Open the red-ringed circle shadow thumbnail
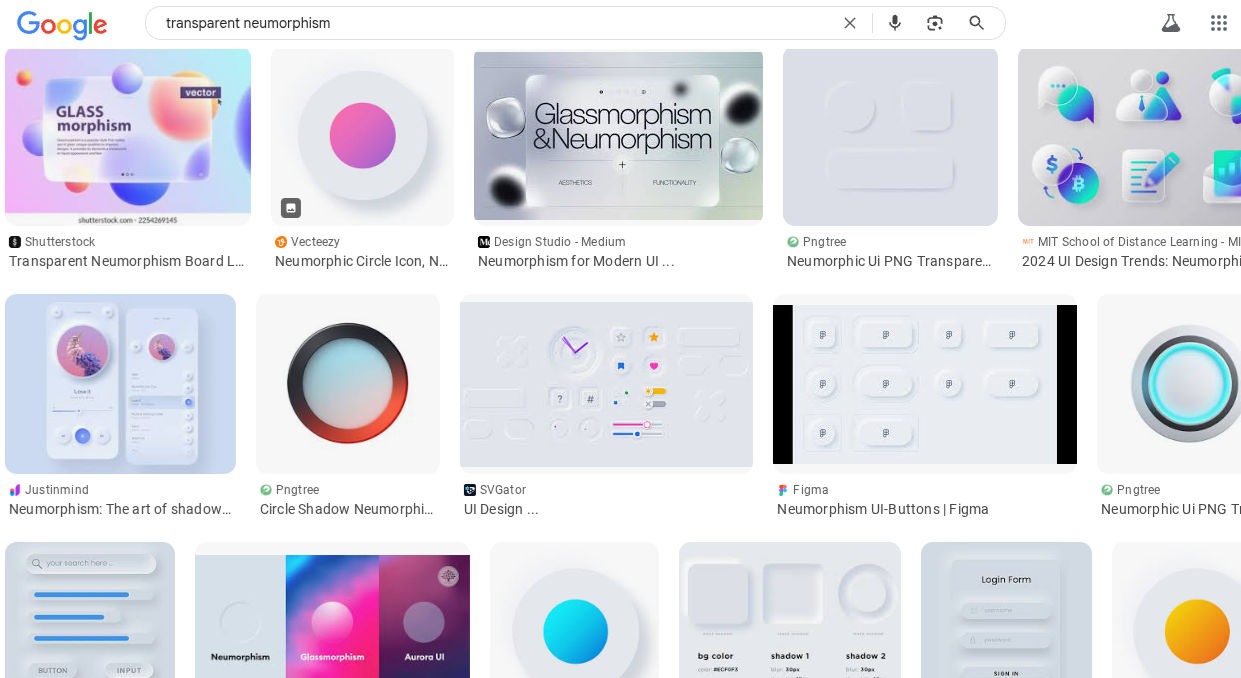The image size is (1241, 678). 348,384
